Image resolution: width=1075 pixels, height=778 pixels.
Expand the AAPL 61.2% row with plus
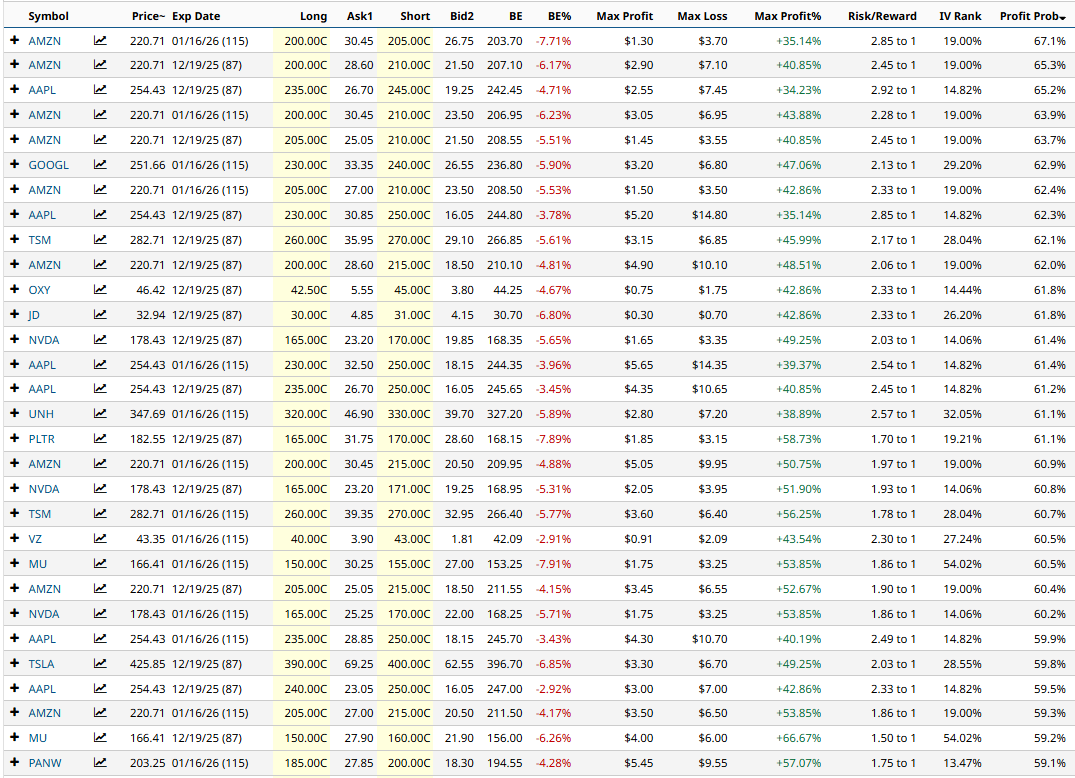[14, 389]
